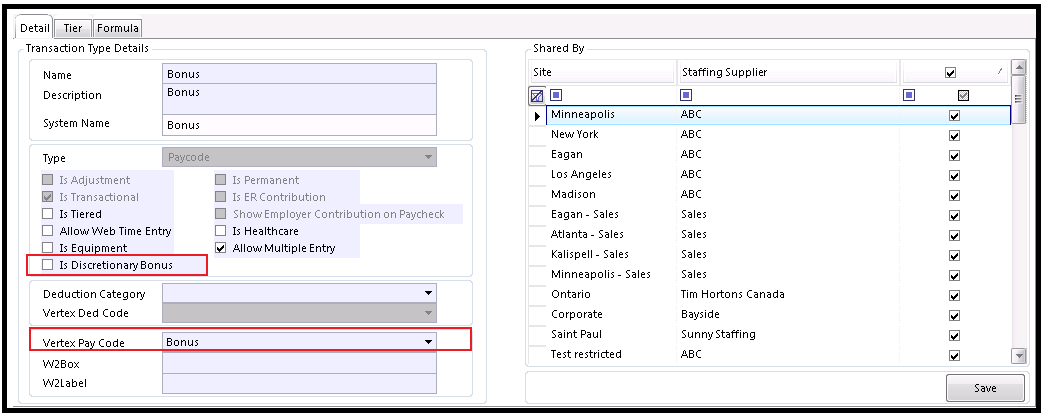Uncheck the New York row checkbox
1045x415 pixels.
point(954,135)
